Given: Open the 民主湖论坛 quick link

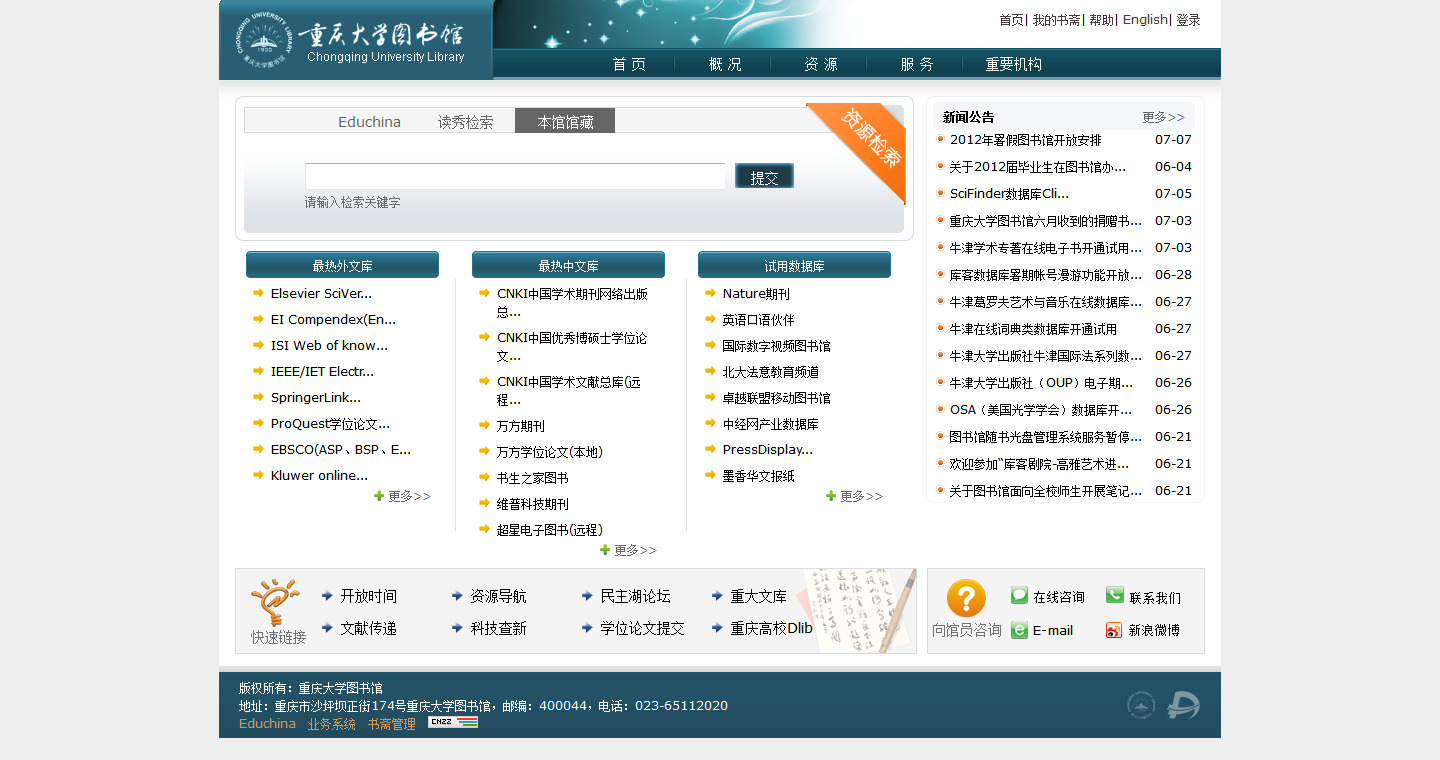Looking at the screenshot, I should [635, 596].
